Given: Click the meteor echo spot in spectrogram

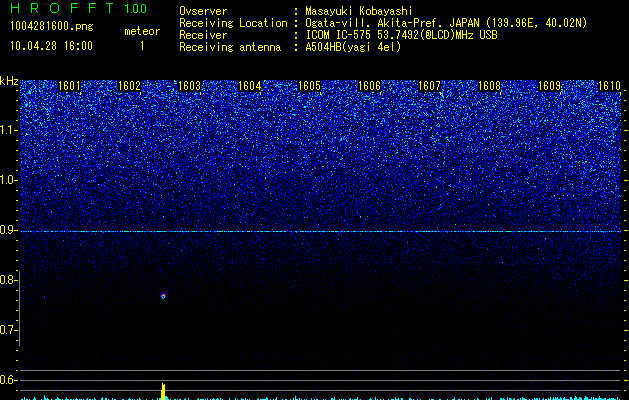Looking at the screenshot, I should (163, 296).
